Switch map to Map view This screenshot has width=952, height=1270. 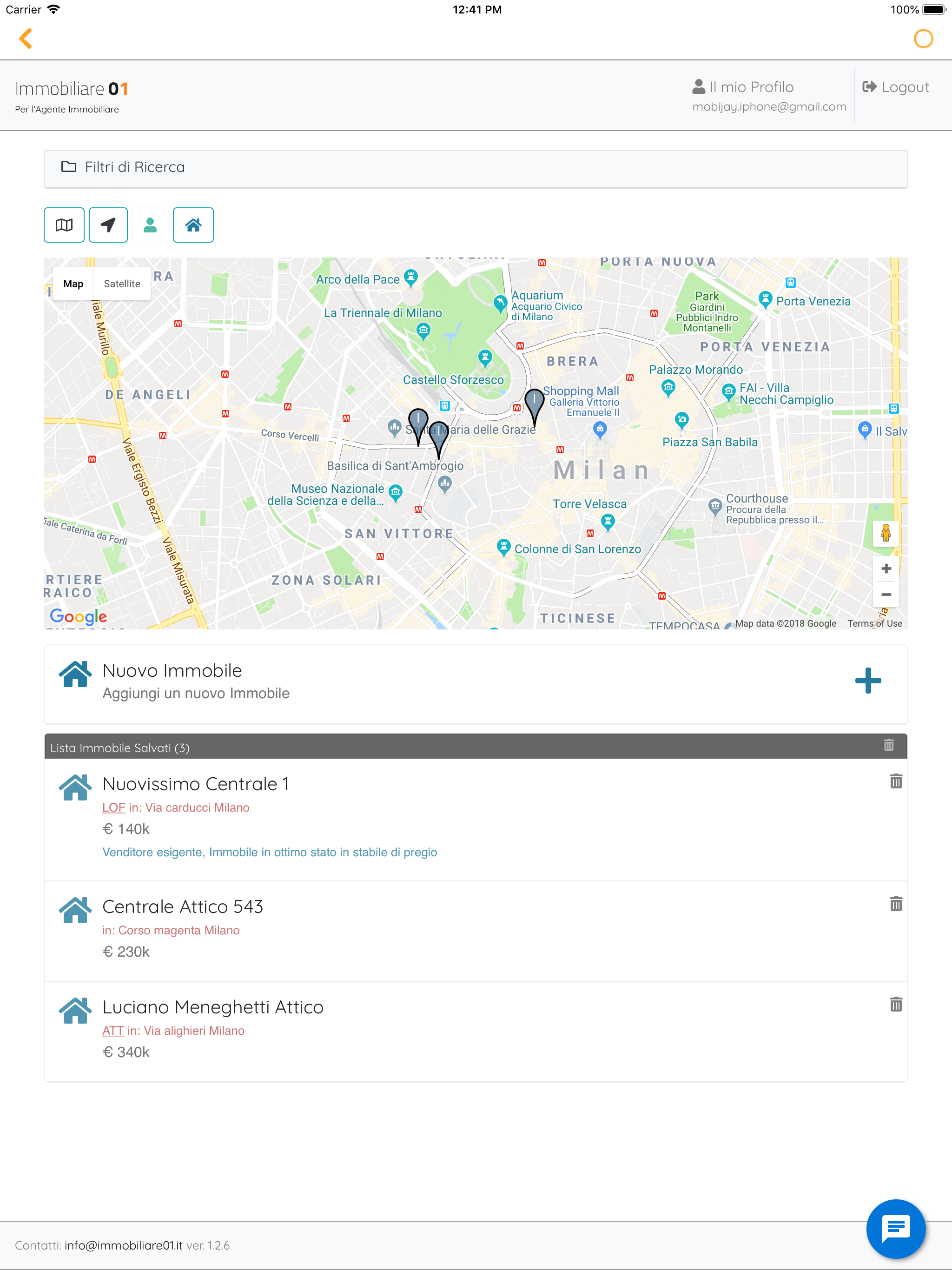click(x=73, y=284)
